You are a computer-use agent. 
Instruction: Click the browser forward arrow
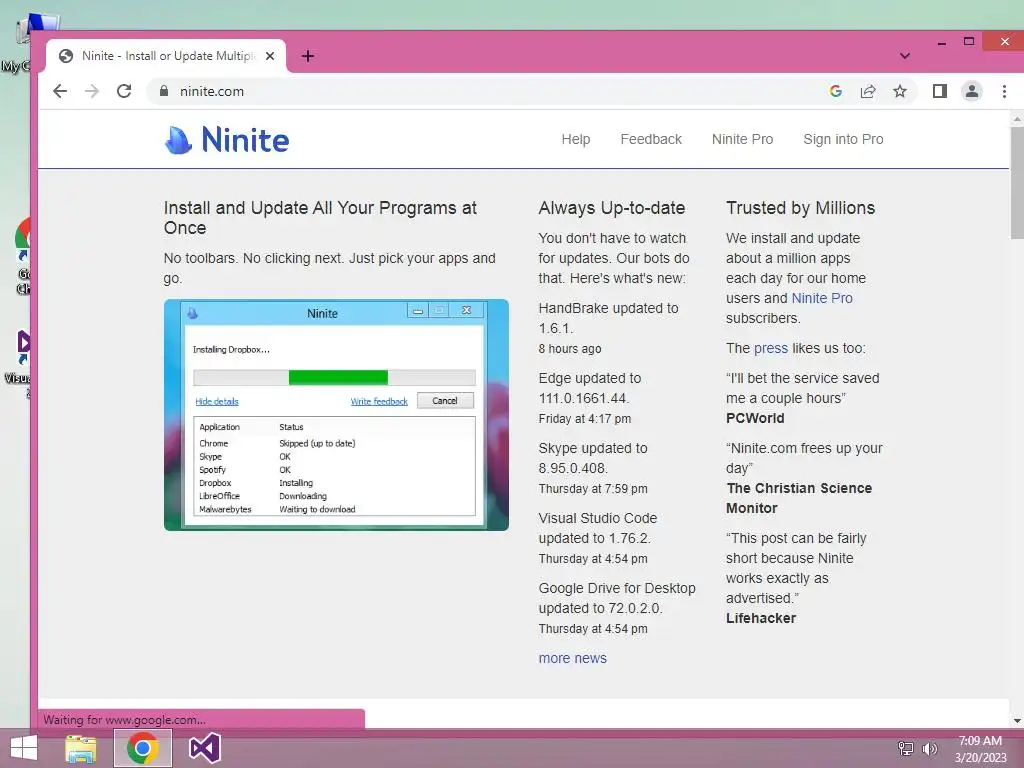(x=92, y=91)
